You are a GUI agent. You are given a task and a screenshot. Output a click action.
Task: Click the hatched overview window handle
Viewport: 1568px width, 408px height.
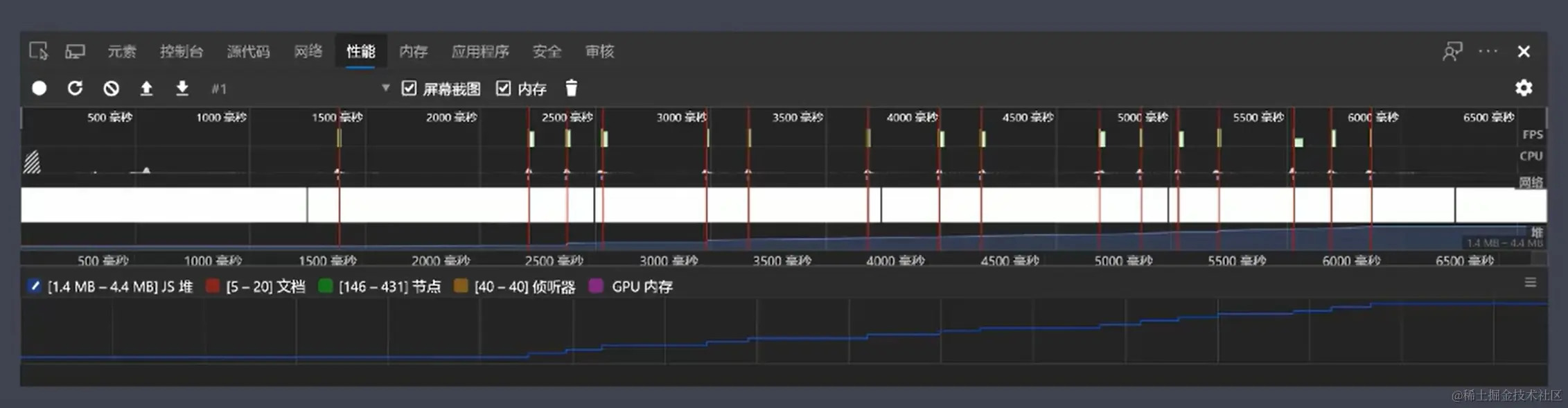(32, 162)
